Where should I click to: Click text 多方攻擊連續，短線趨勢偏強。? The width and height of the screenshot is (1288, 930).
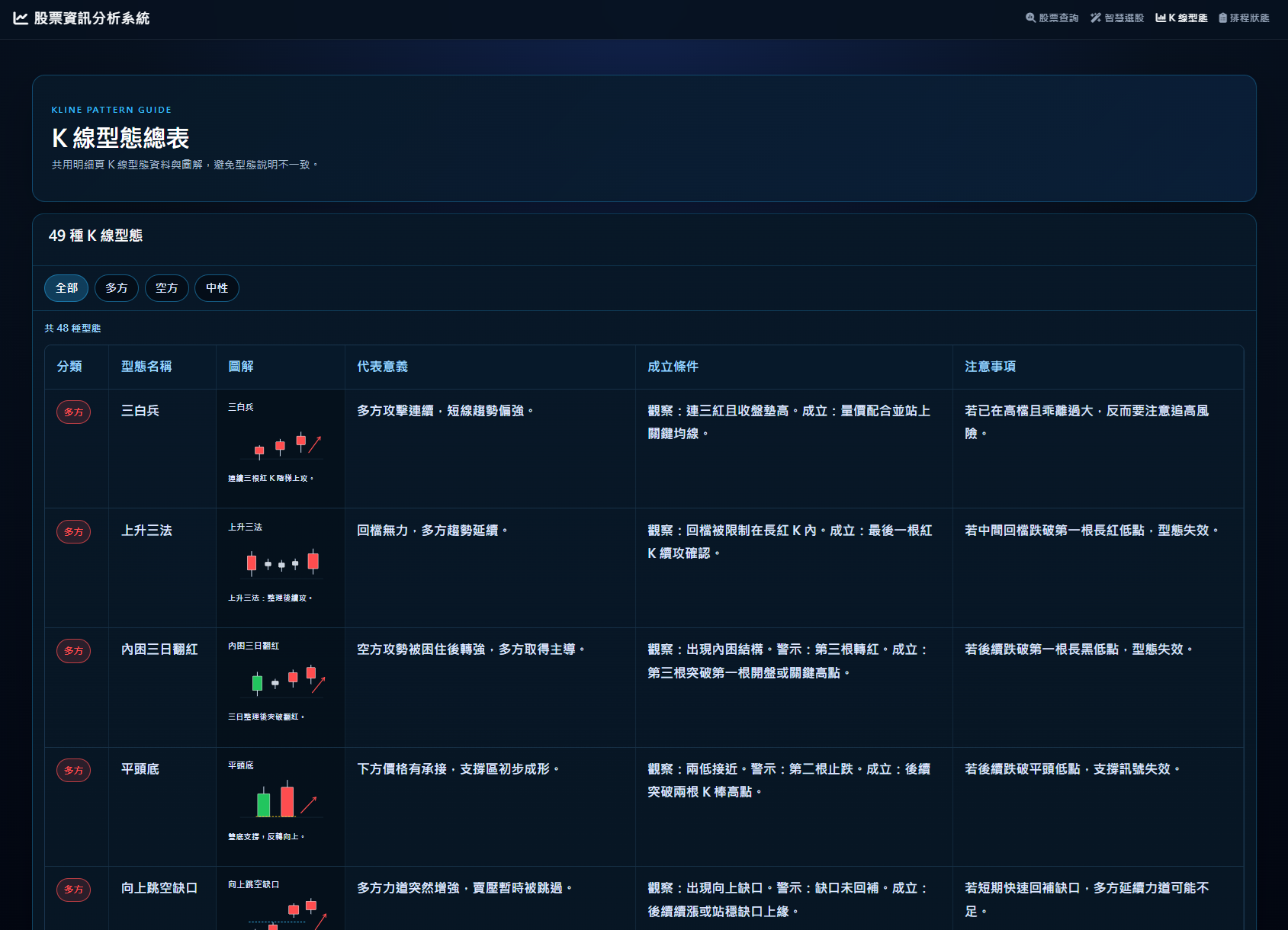point(446,411)
